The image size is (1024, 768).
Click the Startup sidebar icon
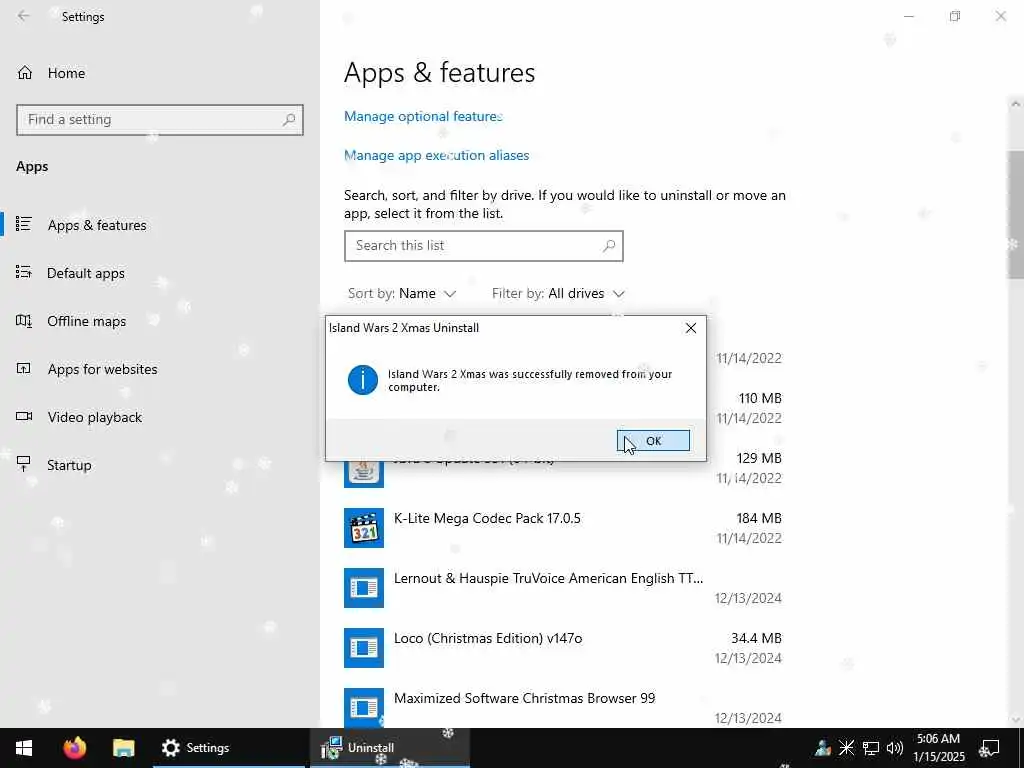coord(24,464)
